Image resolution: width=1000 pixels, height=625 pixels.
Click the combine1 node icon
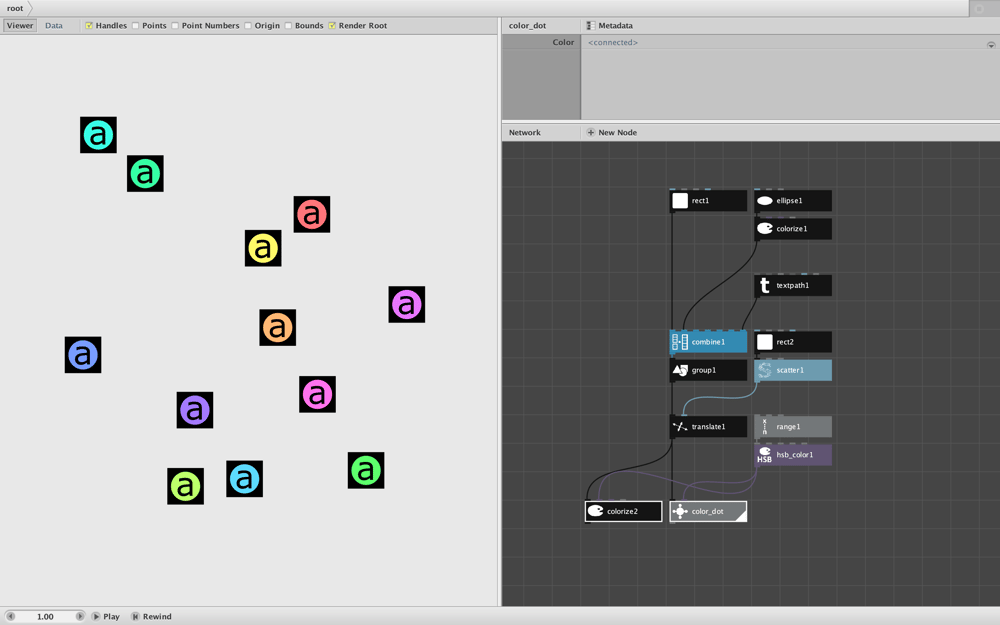680,342
